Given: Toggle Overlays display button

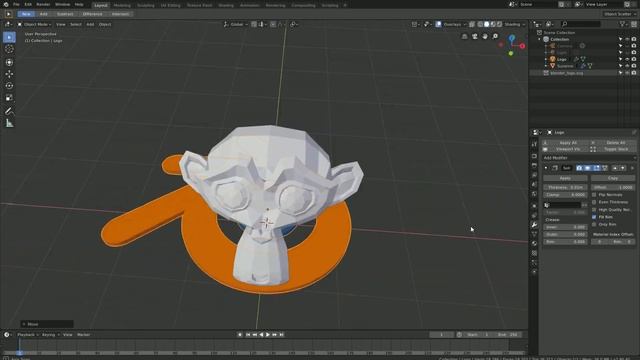Looking at the screenshot, I should tap(438, 24).
